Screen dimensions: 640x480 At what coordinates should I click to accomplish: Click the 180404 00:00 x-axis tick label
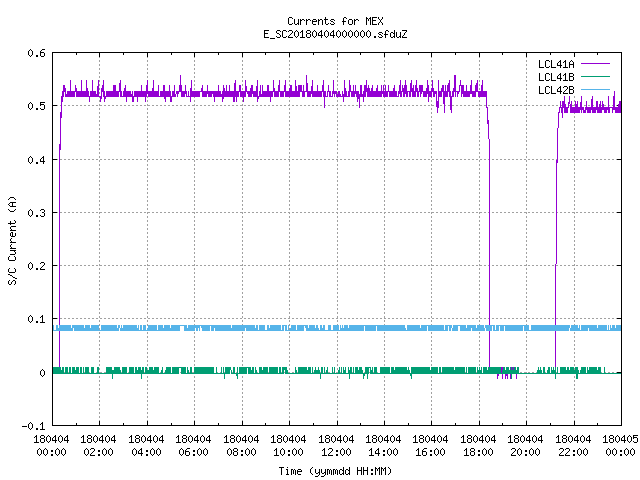point(51,446)
